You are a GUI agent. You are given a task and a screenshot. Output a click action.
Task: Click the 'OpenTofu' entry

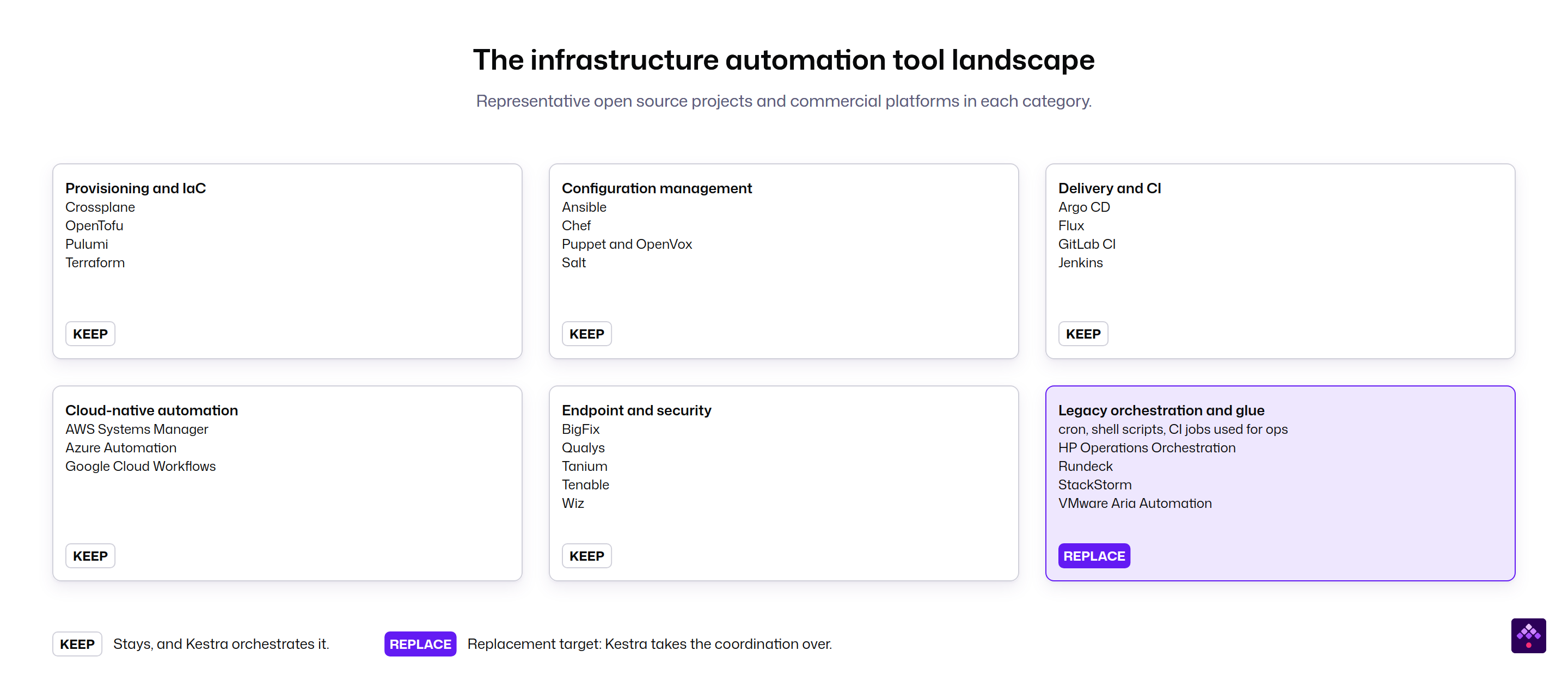coord(94,226)
